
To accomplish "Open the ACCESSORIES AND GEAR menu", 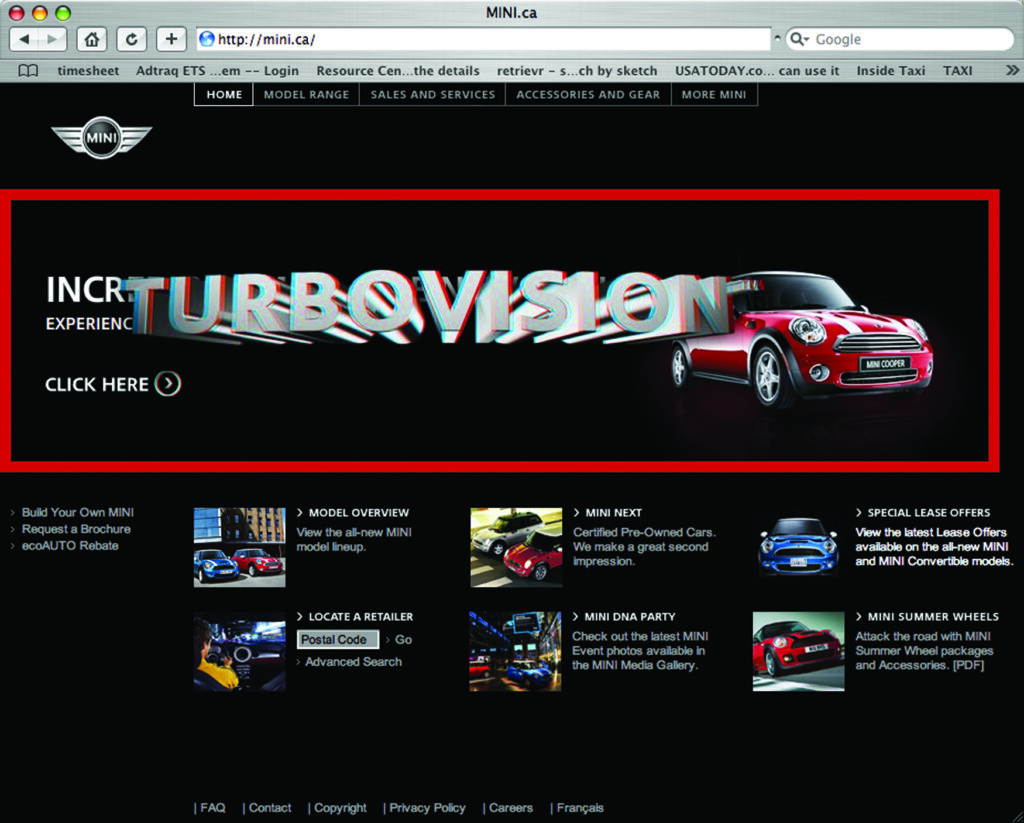I will coord(588,95).
